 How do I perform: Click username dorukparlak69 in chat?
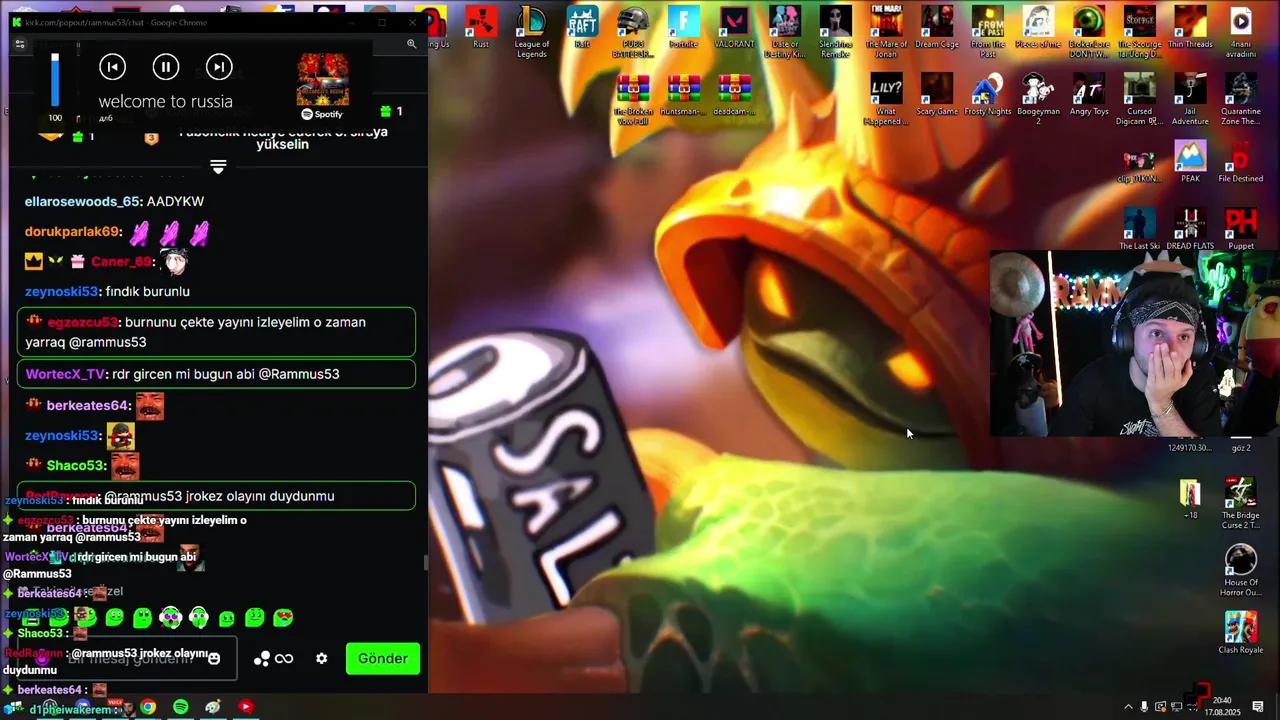[73, 232]
